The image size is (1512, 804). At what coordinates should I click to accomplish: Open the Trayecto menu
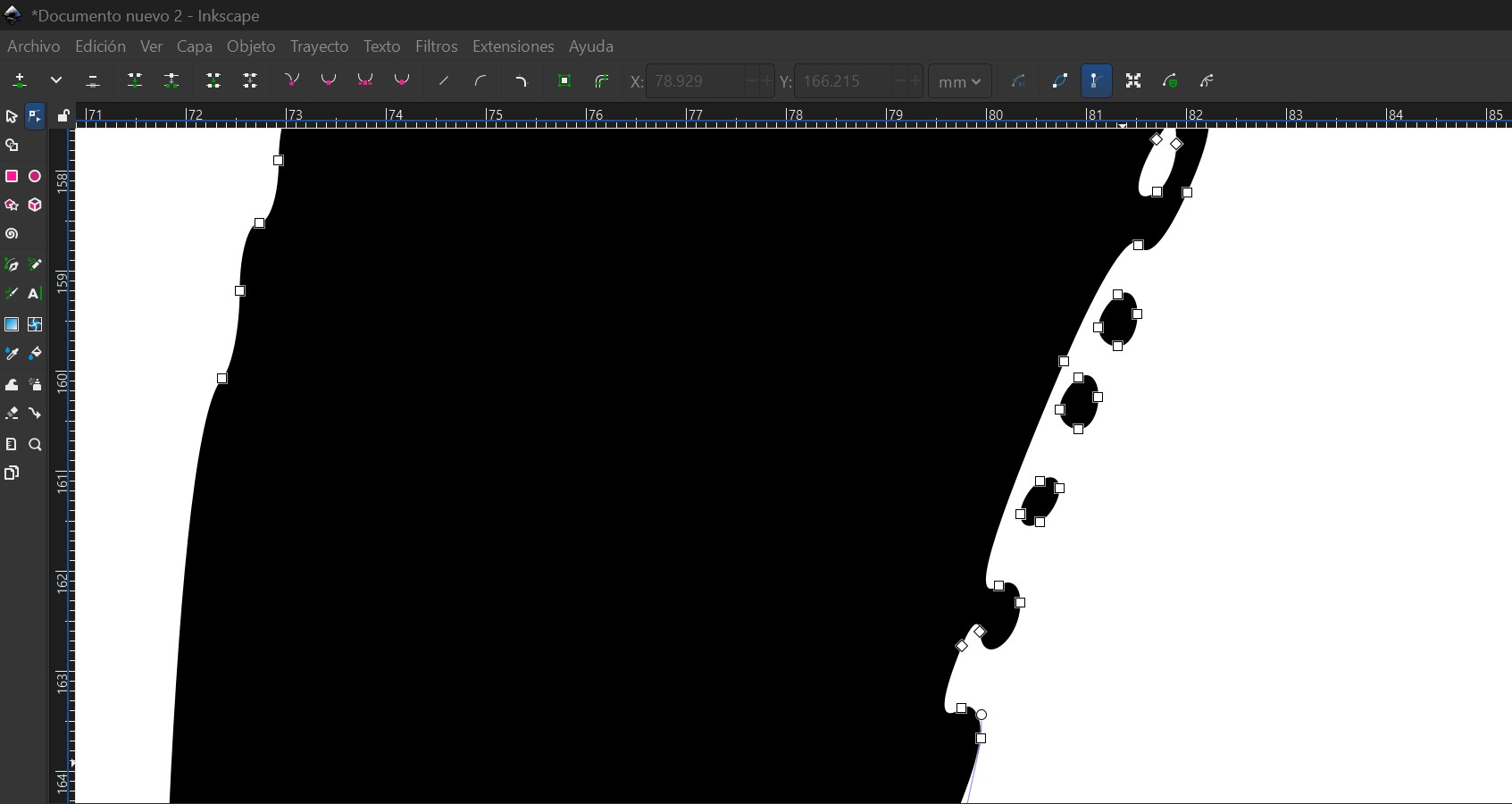click(320, 46)
